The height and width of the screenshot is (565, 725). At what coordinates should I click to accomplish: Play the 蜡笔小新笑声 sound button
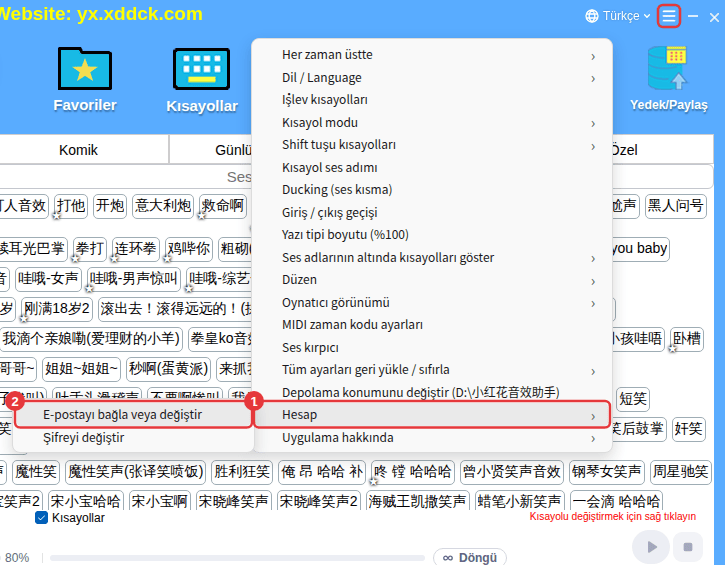tap(520, 501)
